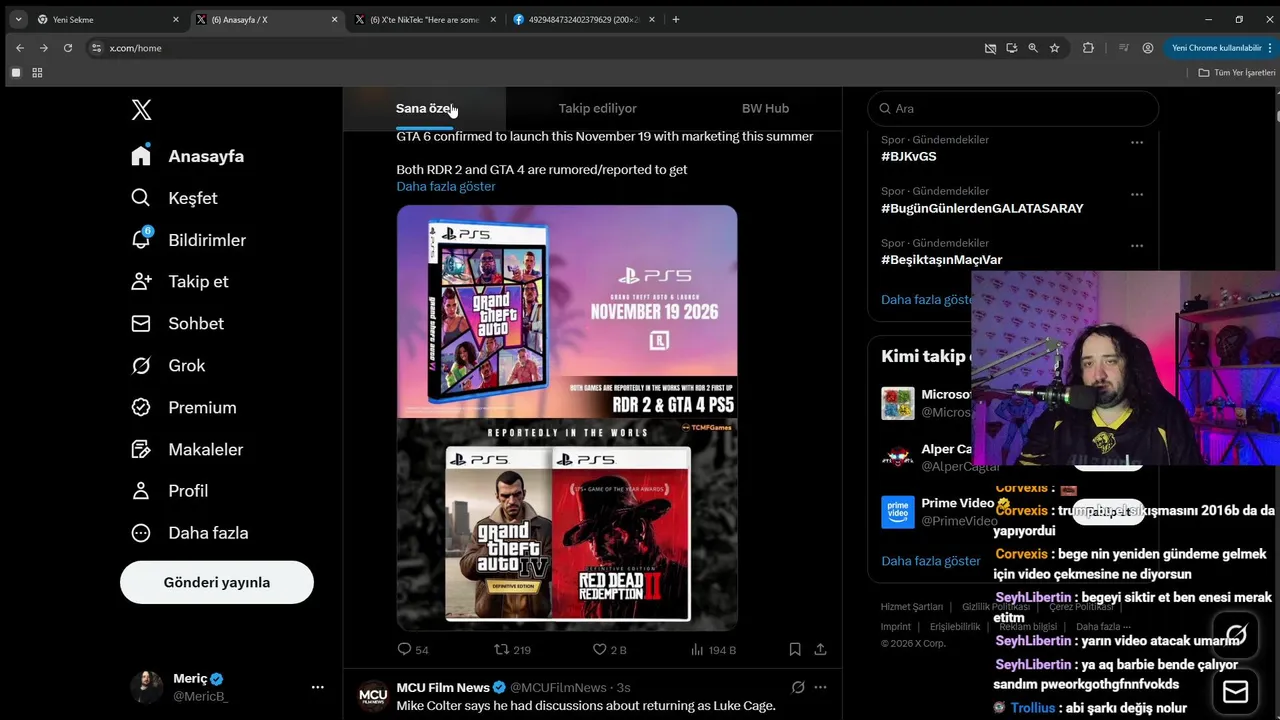Open Imprint footer link
Viewport: 1280px width, 720px height.
point(896,627)
